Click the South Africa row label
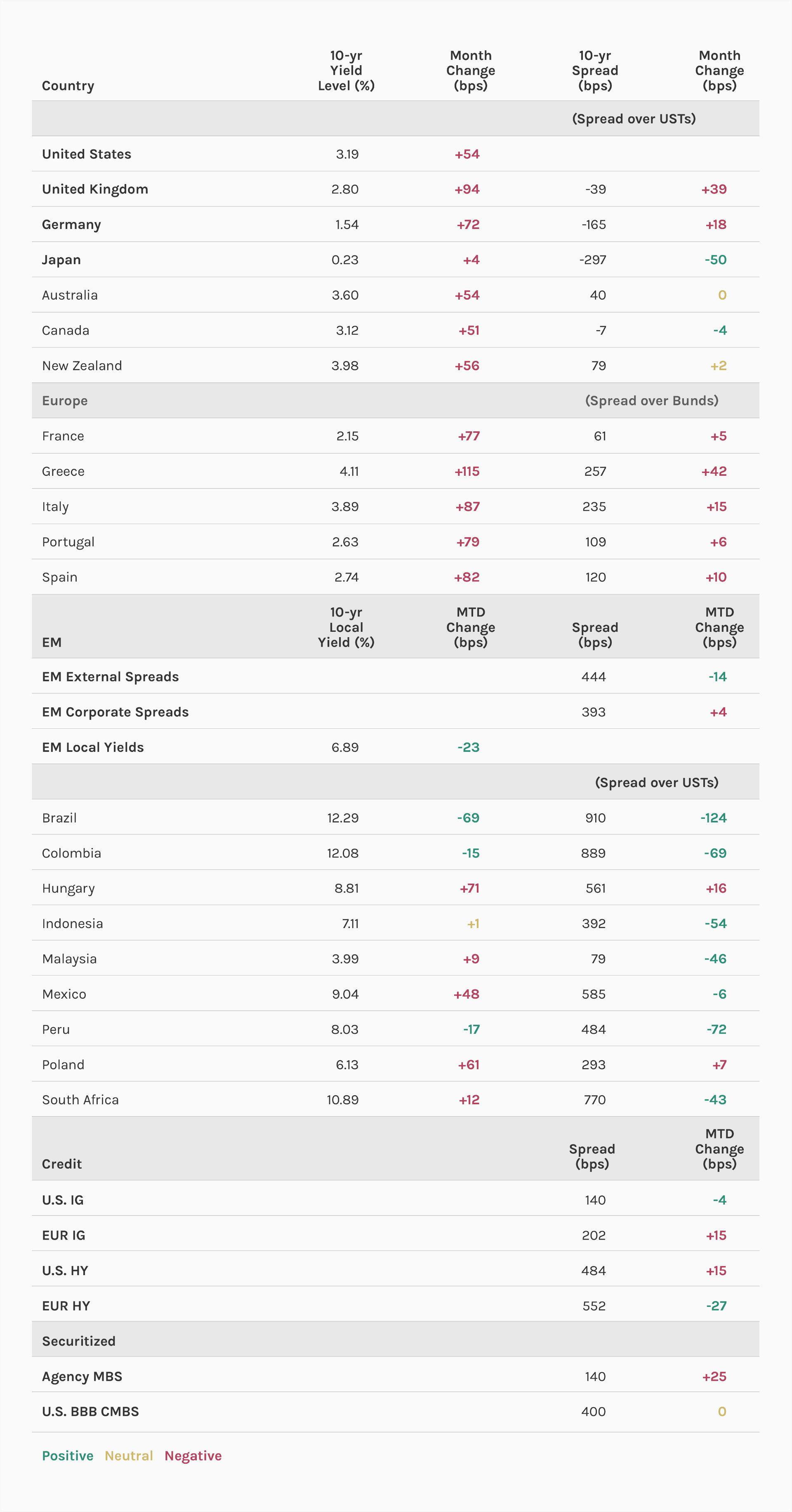The height and width of the screenshot is (1512, 792). (x=80, y=1100)
